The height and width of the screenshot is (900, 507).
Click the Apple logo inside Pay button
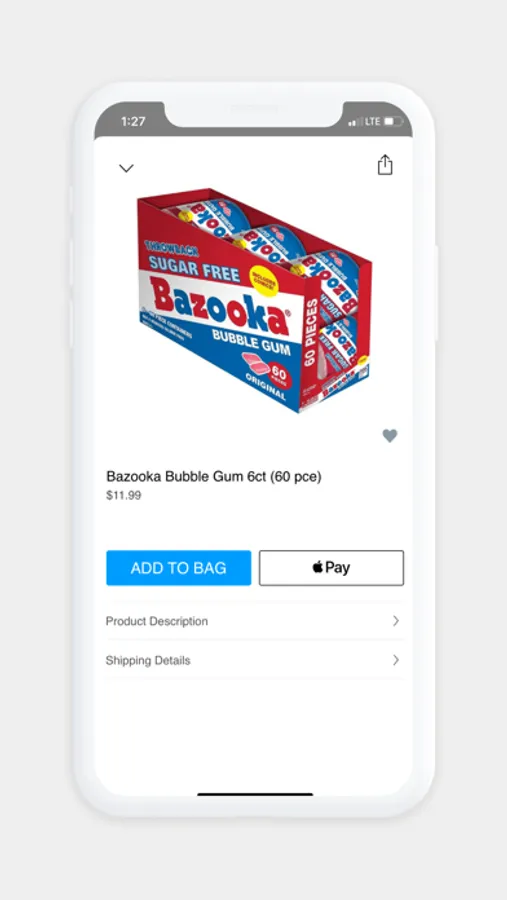[x=318, y=567]
